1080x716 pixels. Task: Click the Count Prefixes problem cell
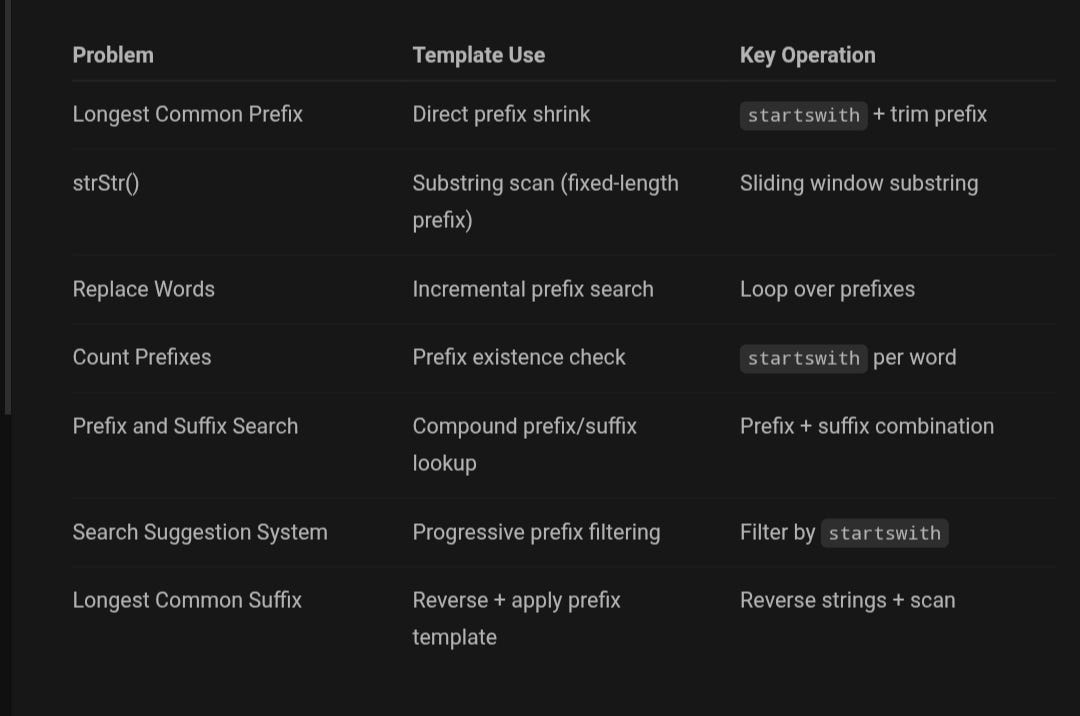[x=142, y=357]
